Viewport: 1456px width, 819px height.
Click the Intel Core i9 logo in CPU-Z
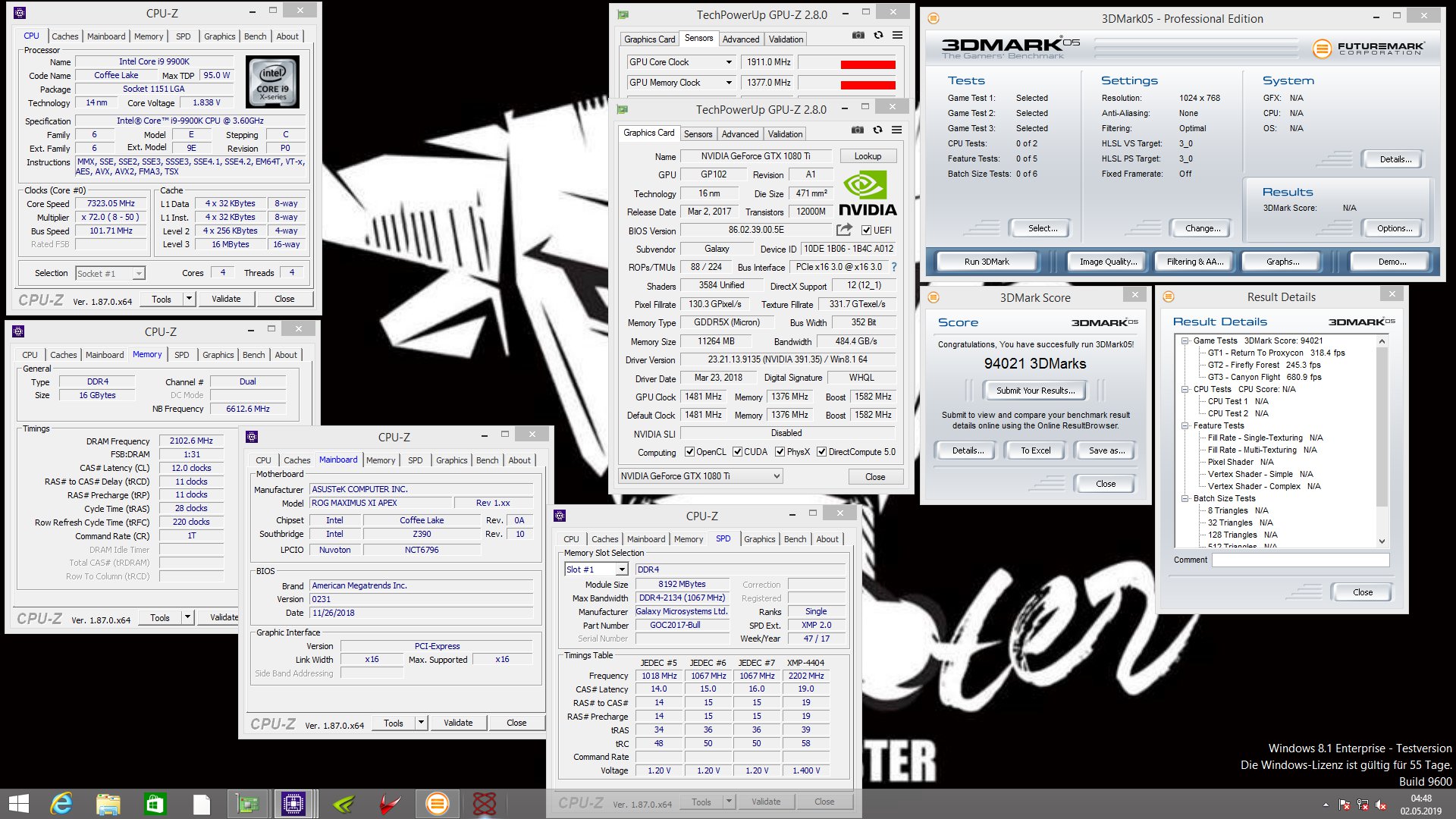(x=273, y=82)
